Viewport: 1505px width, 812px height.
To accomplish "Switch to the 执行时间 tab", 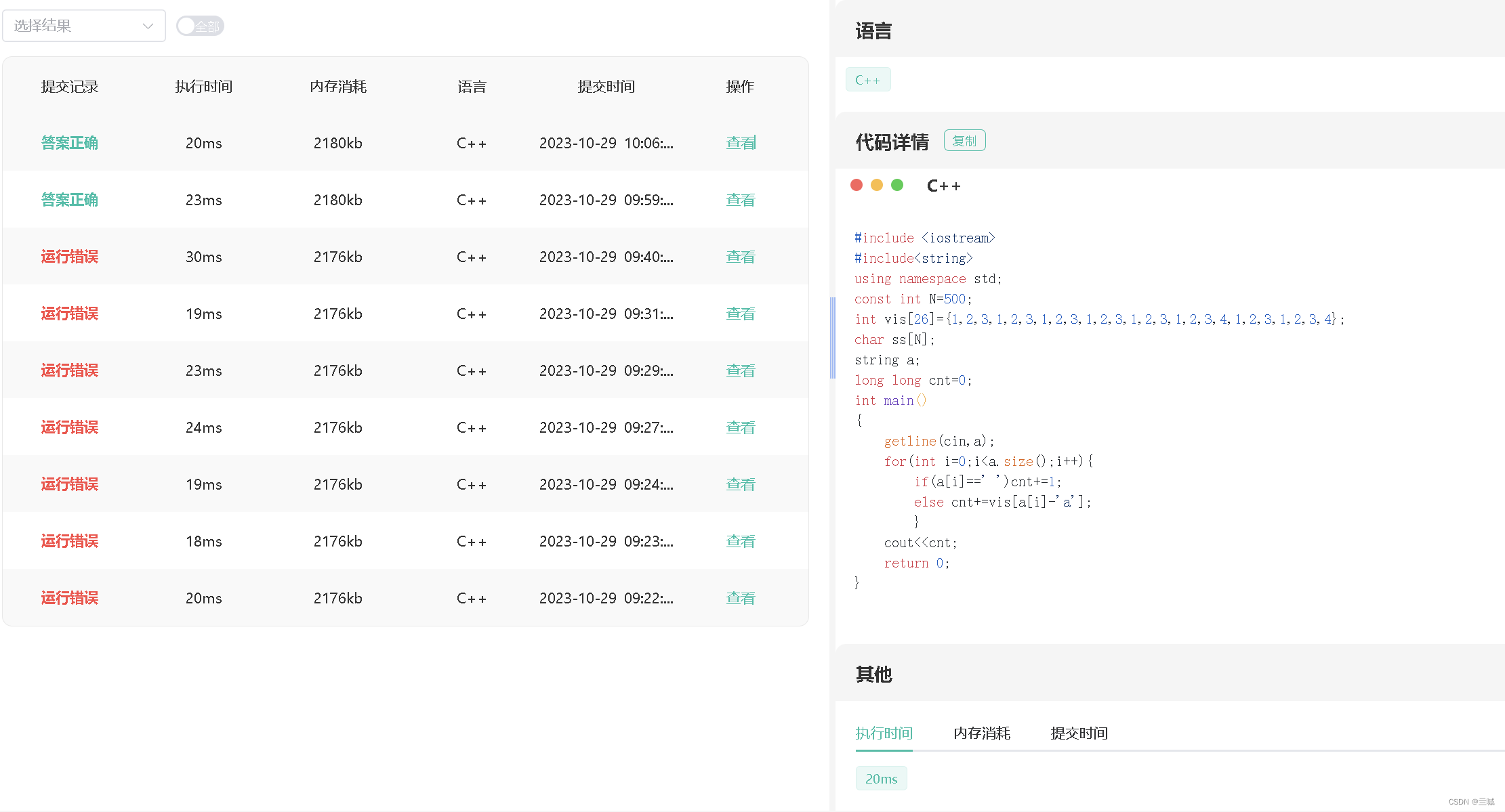I will tap(884, 733).
